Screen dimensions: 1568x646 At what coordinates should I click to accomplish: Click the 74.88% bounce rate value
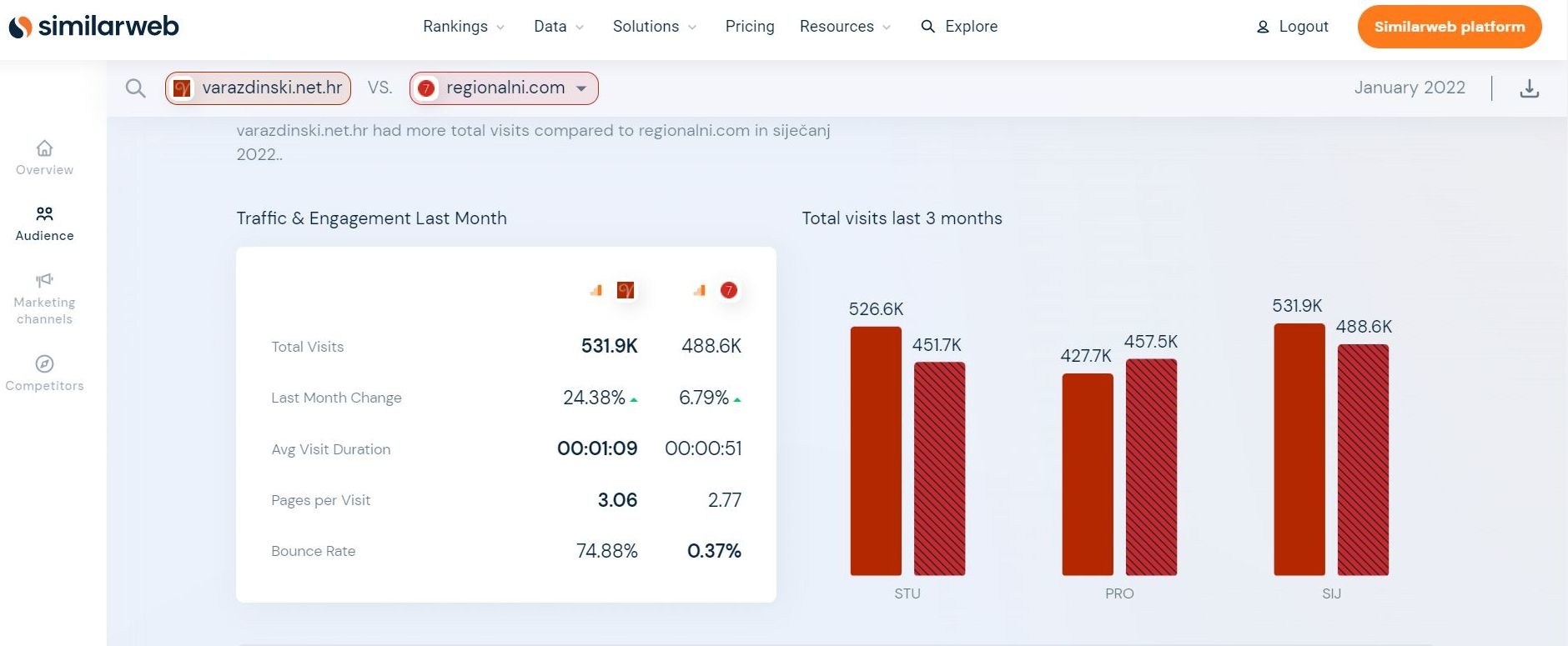click(x=606, y=551)
